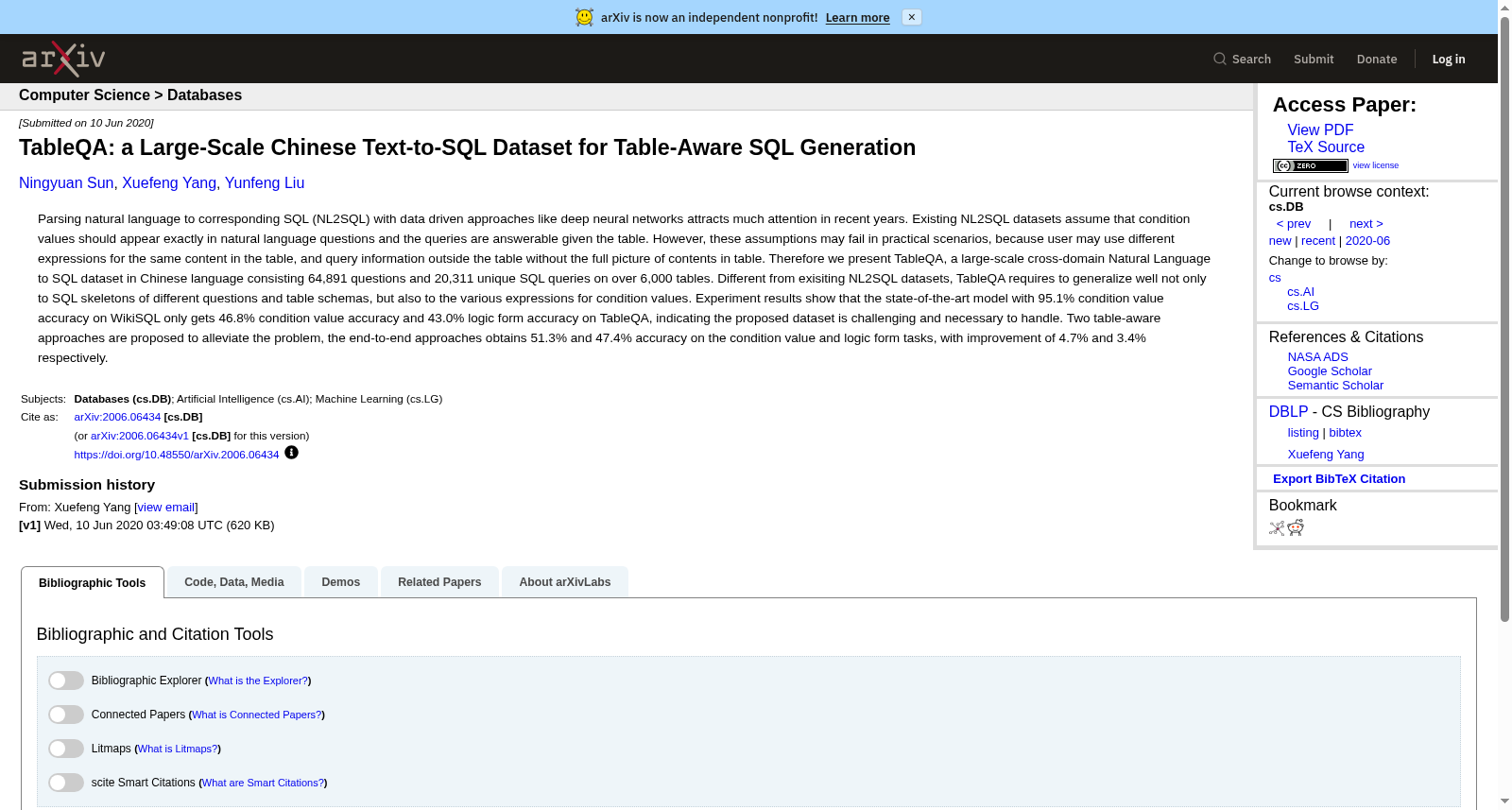Turn on the Litmaps toggle
Image resolution: width=1512 pixels, height=810 pixels.
click(x=66, y=749)
